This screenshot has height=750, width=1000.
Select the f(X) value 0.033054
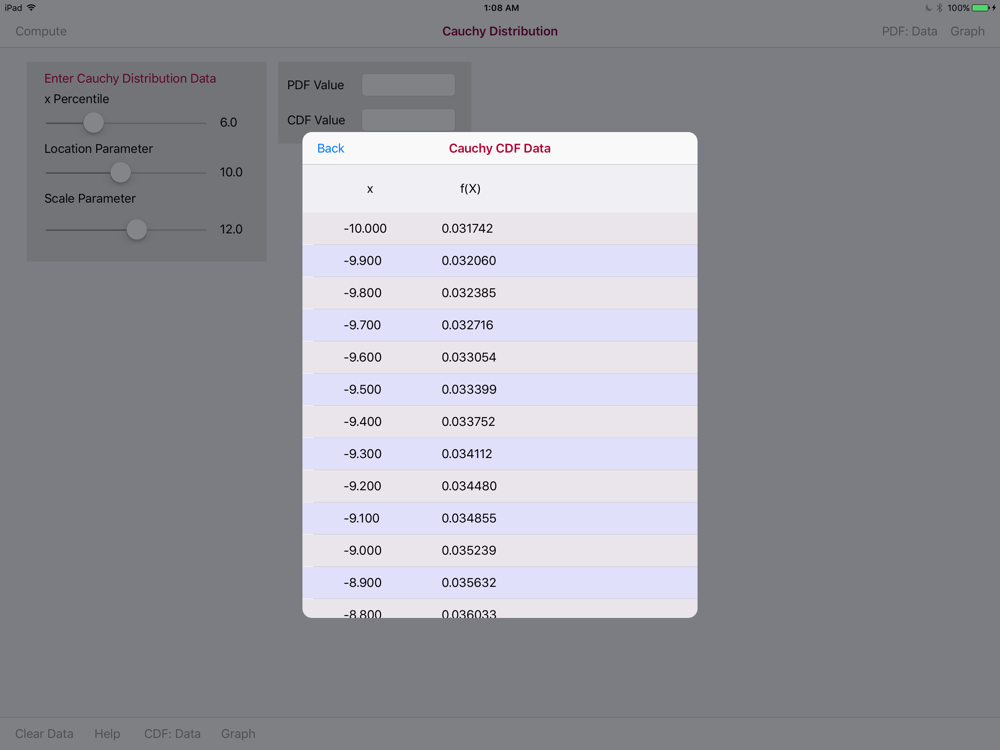point(469,357)
